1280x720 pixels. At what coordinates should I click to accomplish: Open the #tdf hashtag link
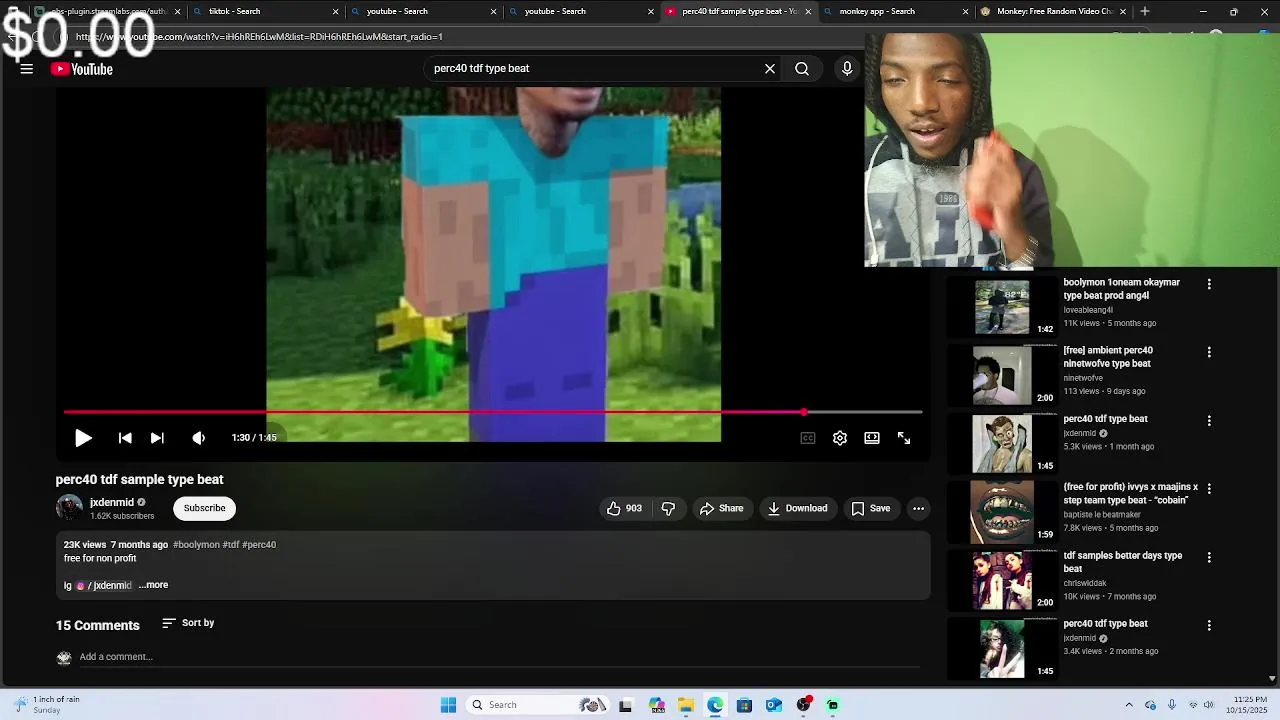click(x=231, y=545)
